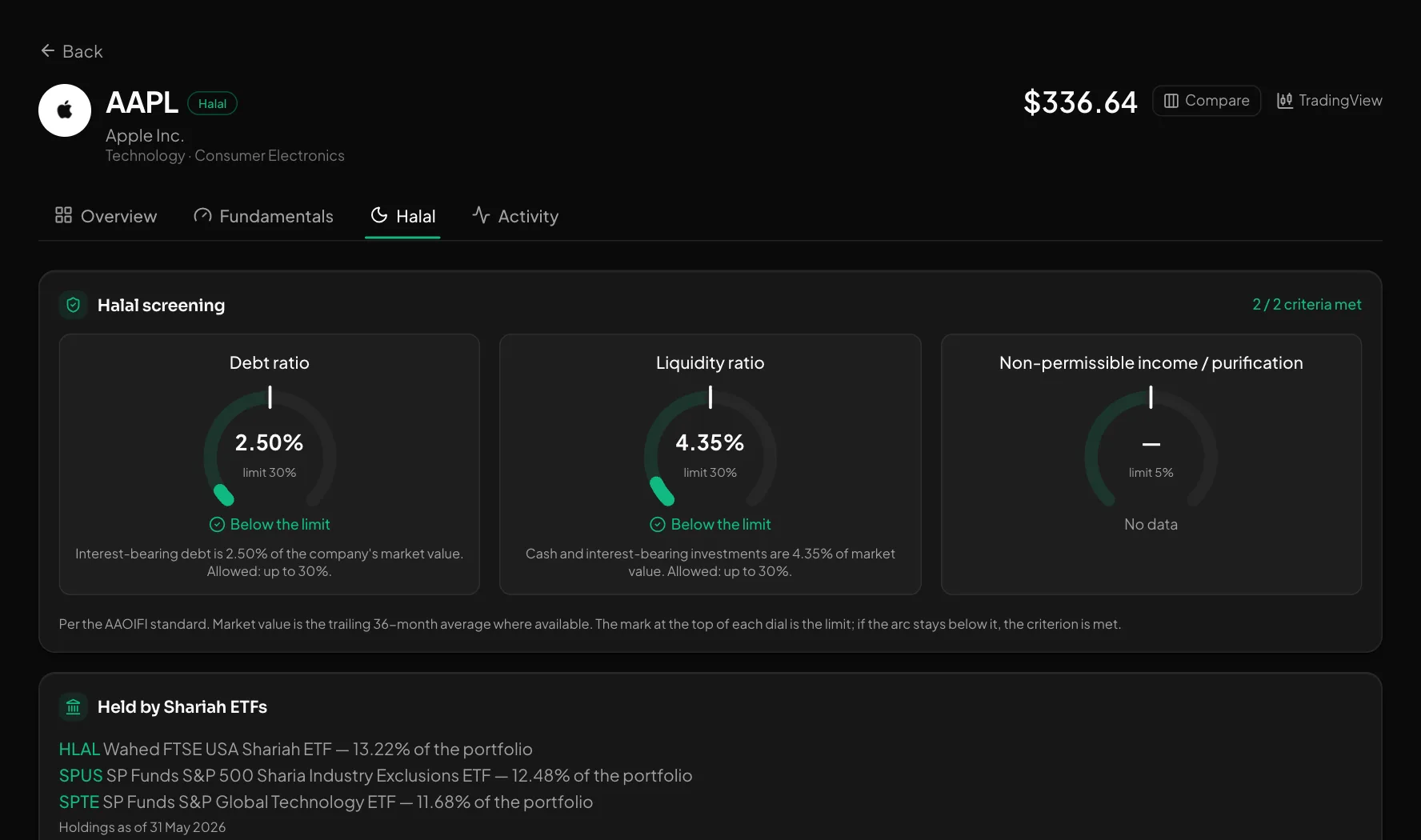
Task: Click the Halal crescent moon icon
Action: [379, 215]
